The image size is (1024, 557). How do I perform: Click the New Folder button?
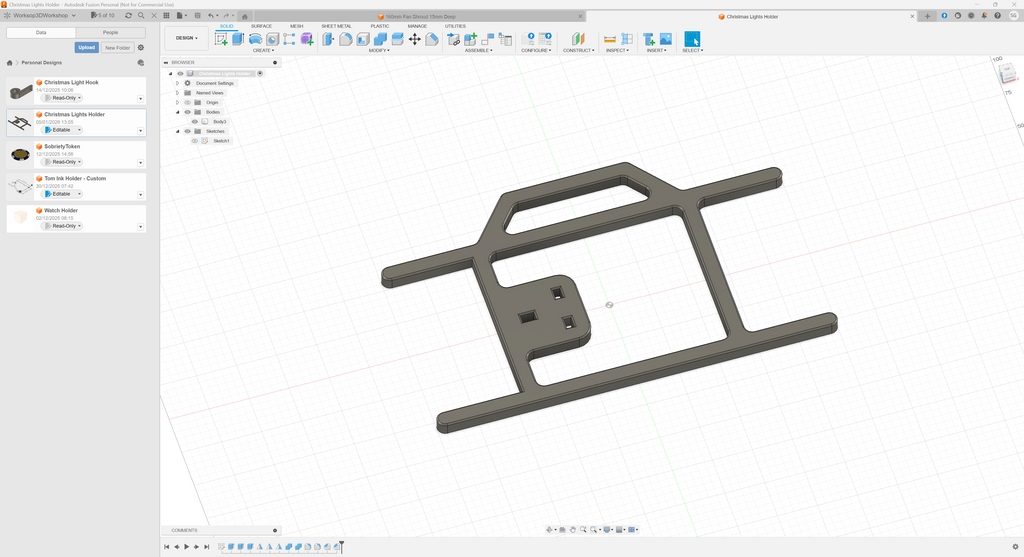(118, 48)
